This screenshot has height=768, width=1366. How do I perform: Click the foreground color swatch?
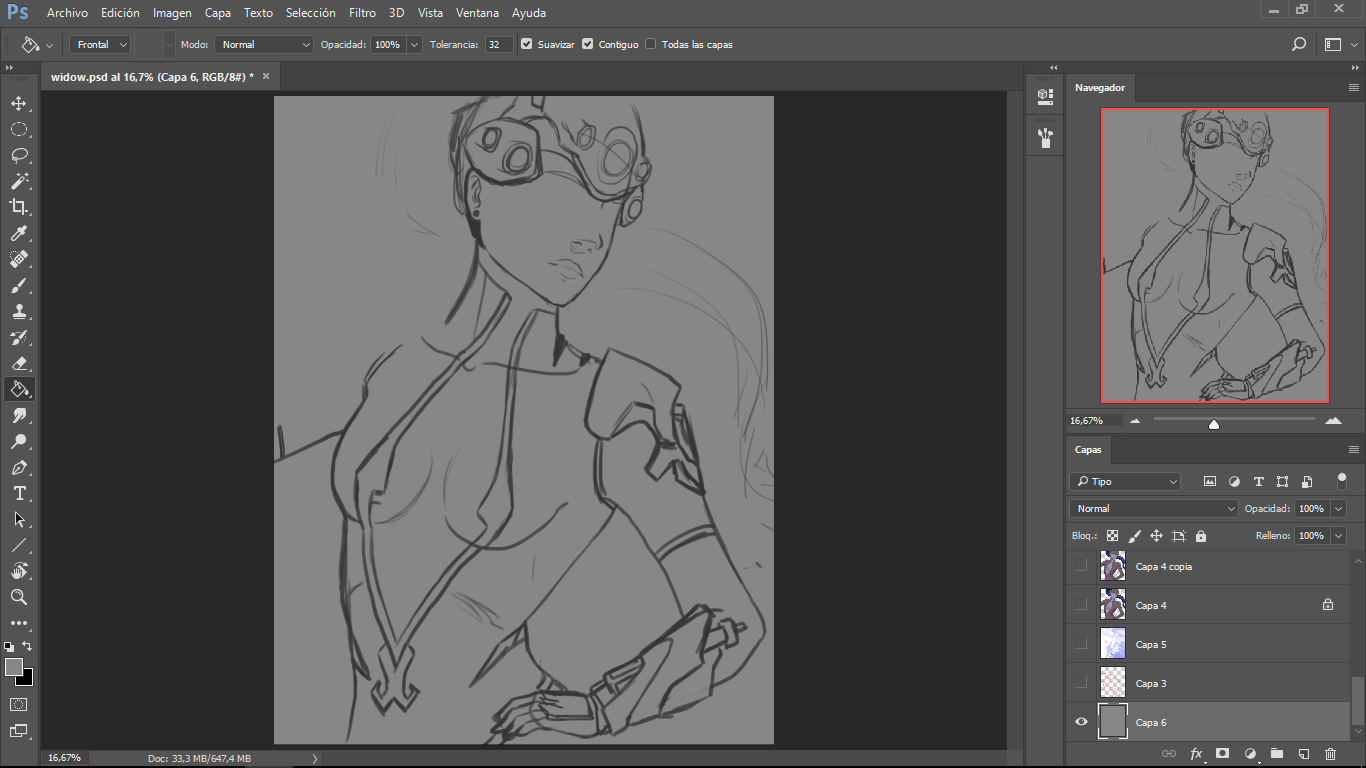[13, 667]
